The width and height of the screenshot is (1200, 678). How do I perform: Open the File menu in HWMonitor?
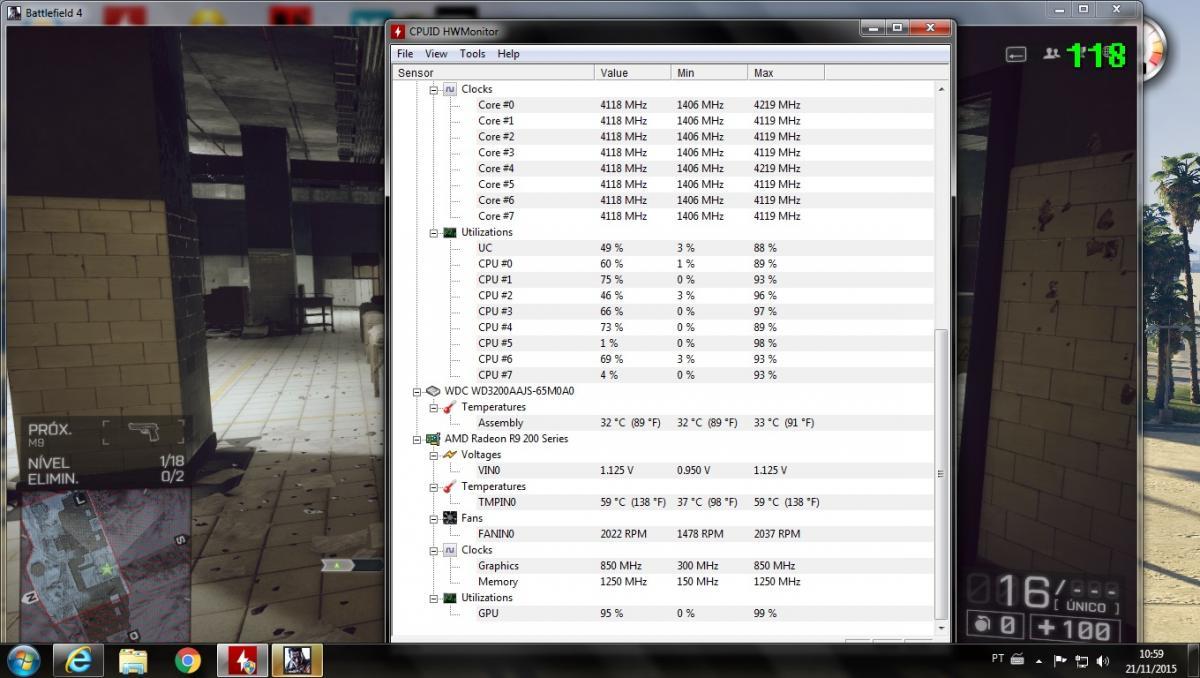point(405,54)
